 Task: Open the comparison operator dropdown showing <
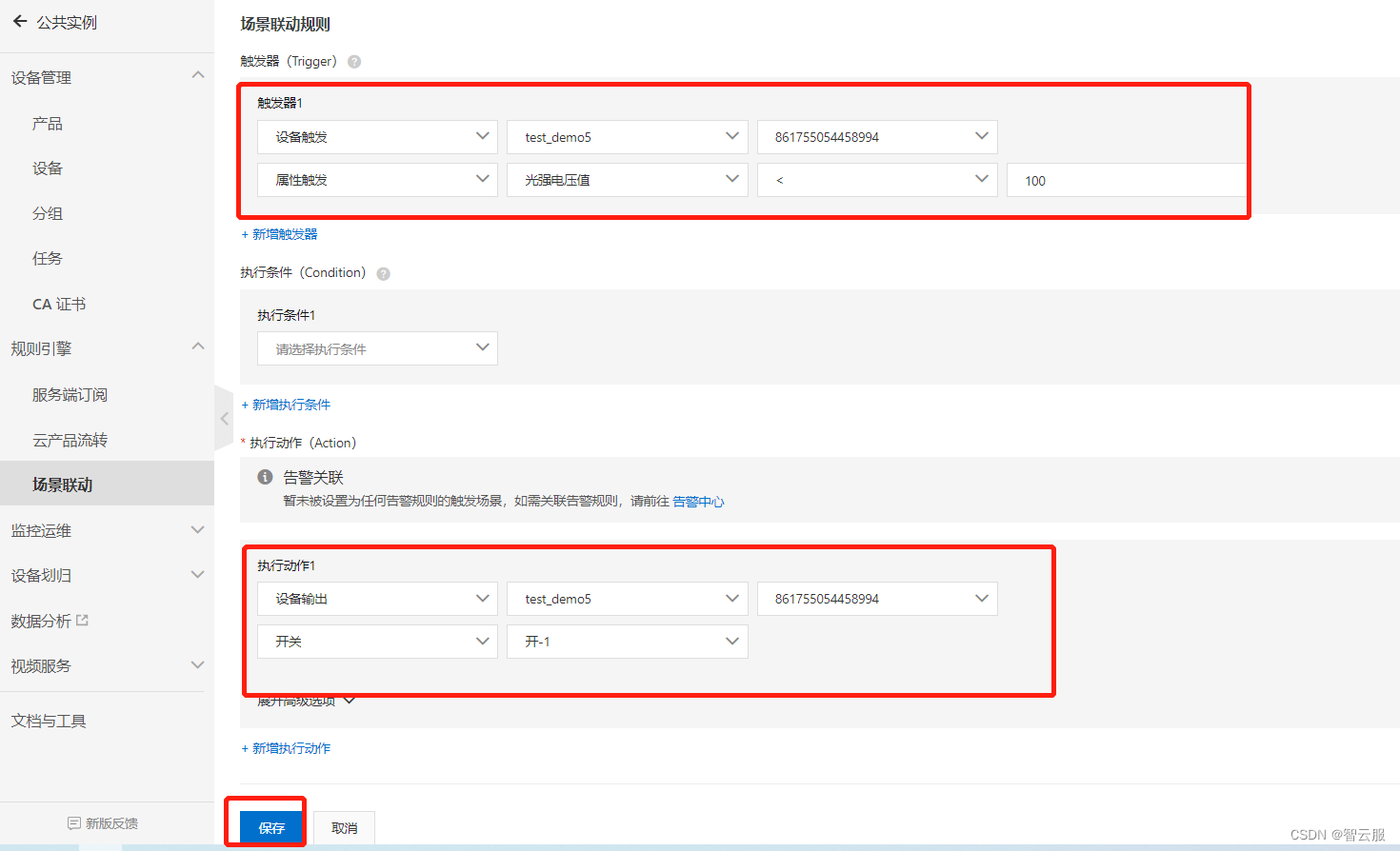pyautogui.click(x=877, y=180)
